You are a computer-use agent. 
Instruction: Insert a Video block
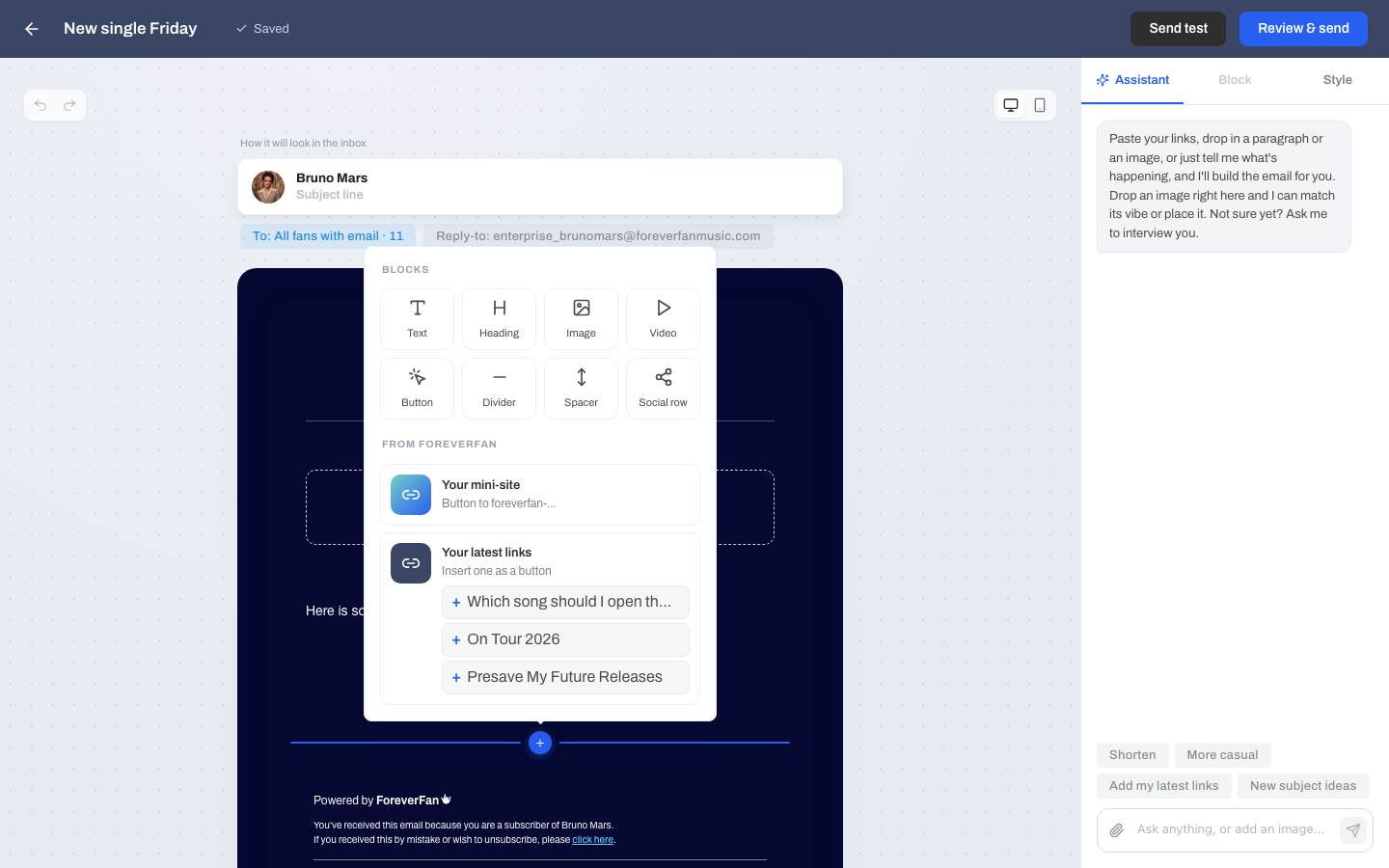663,319
